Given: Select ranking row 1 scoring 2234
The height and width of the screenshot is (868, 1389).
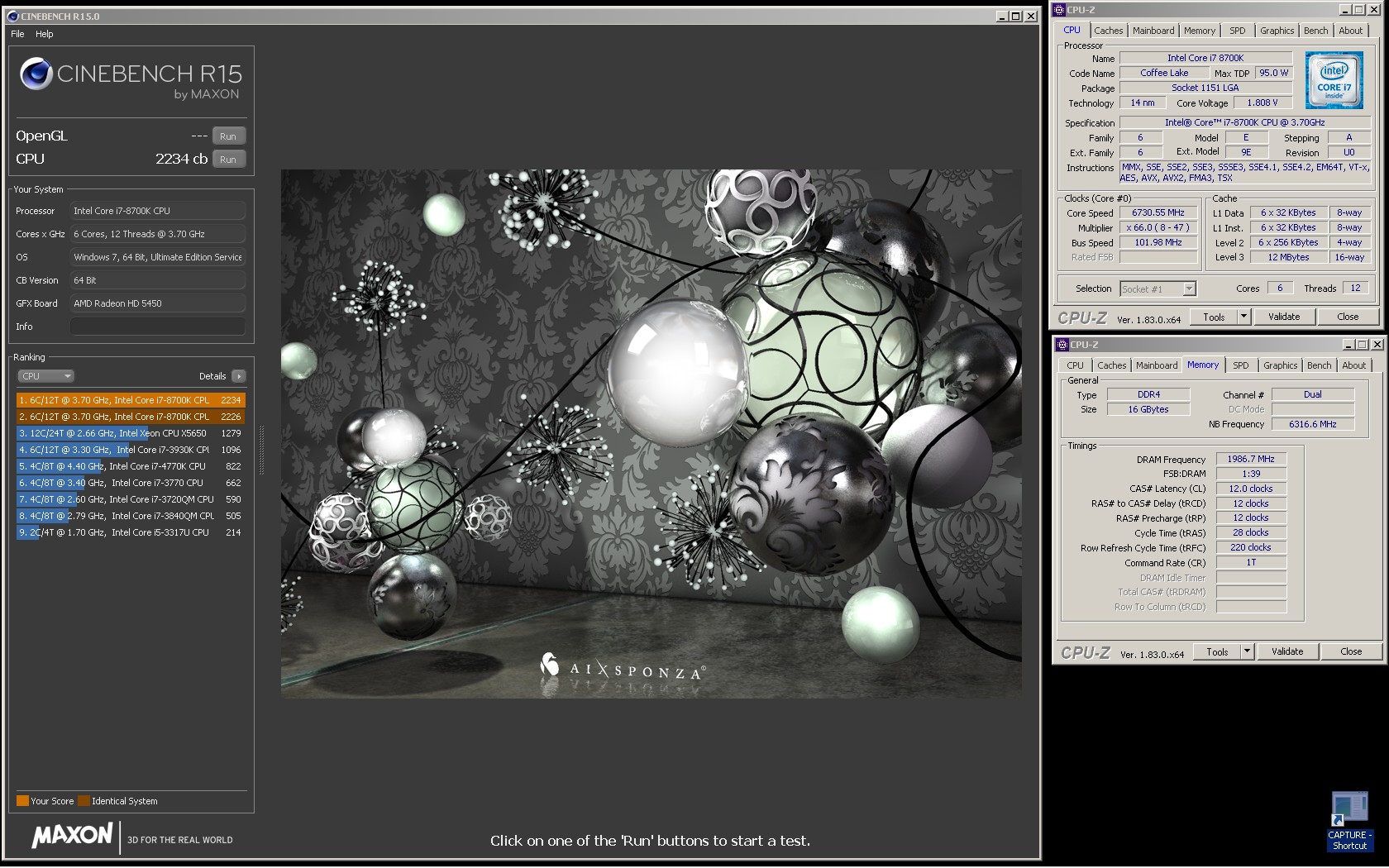Looking at the screenshot, I should point(131,400).
